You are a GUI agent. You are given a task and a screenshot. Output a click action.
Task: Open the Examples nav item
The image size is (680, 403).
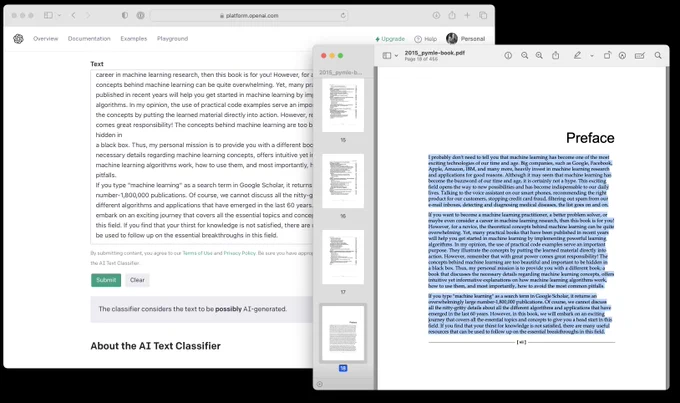pos(134,39)
